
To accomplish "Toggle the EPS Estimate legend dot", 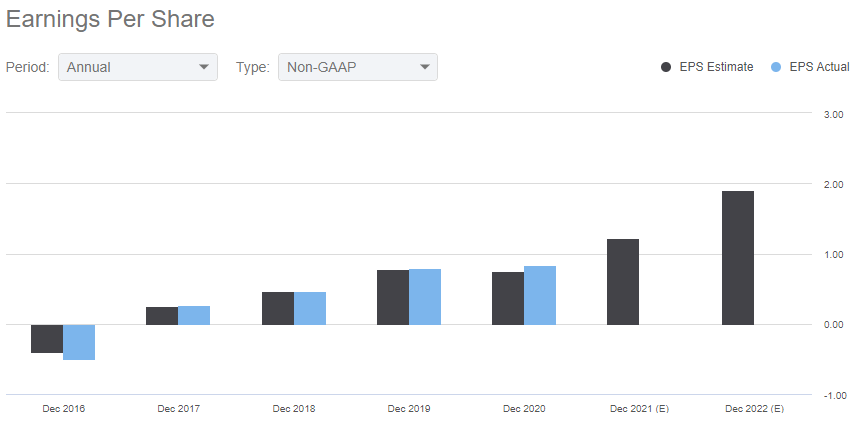I will coord(666,67).
